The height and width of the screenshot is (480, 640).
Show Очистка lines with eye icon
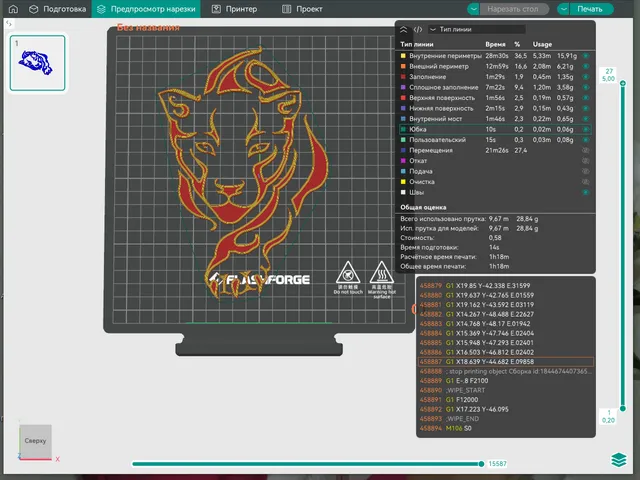(586, 182)
